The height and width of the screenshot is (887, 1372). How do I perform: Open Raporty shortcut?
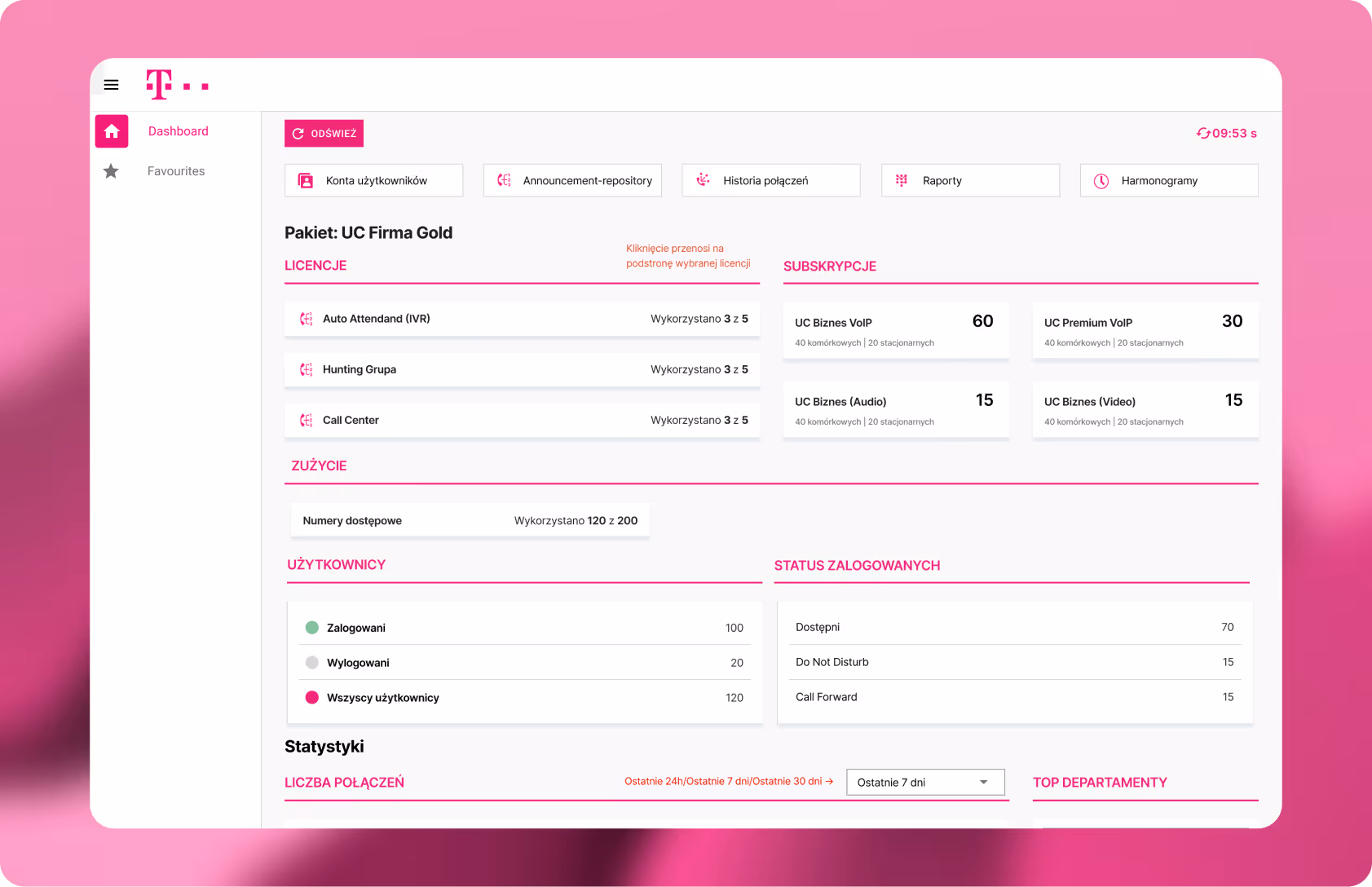(971, 180)
